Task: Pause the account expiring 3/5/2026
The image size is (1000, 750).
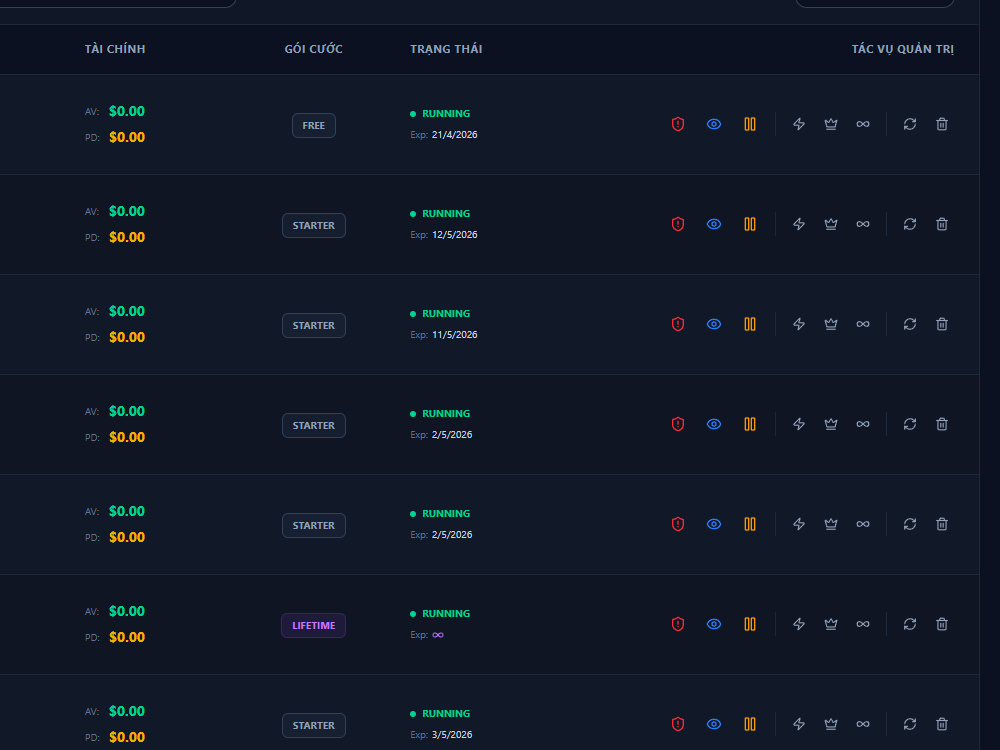Action: 750,724
